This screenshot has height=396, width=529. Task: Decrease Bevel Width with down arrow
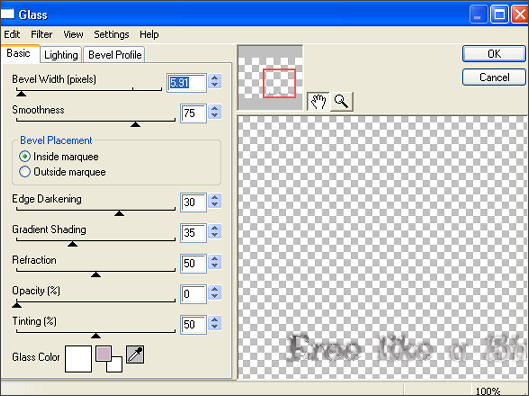(215, 85)
